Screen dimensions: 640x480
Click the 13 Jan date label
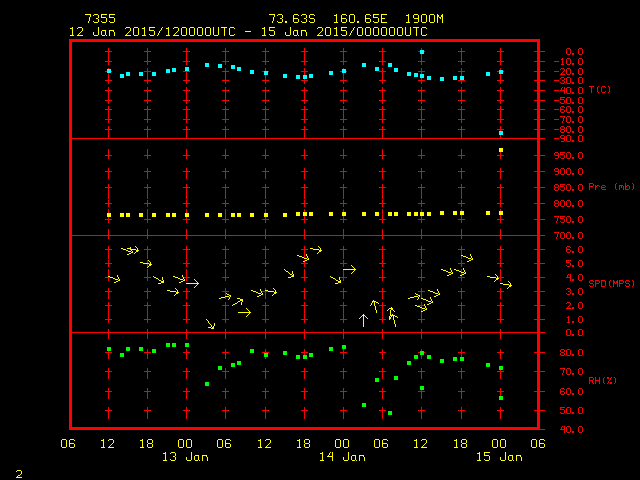(185, 457)
